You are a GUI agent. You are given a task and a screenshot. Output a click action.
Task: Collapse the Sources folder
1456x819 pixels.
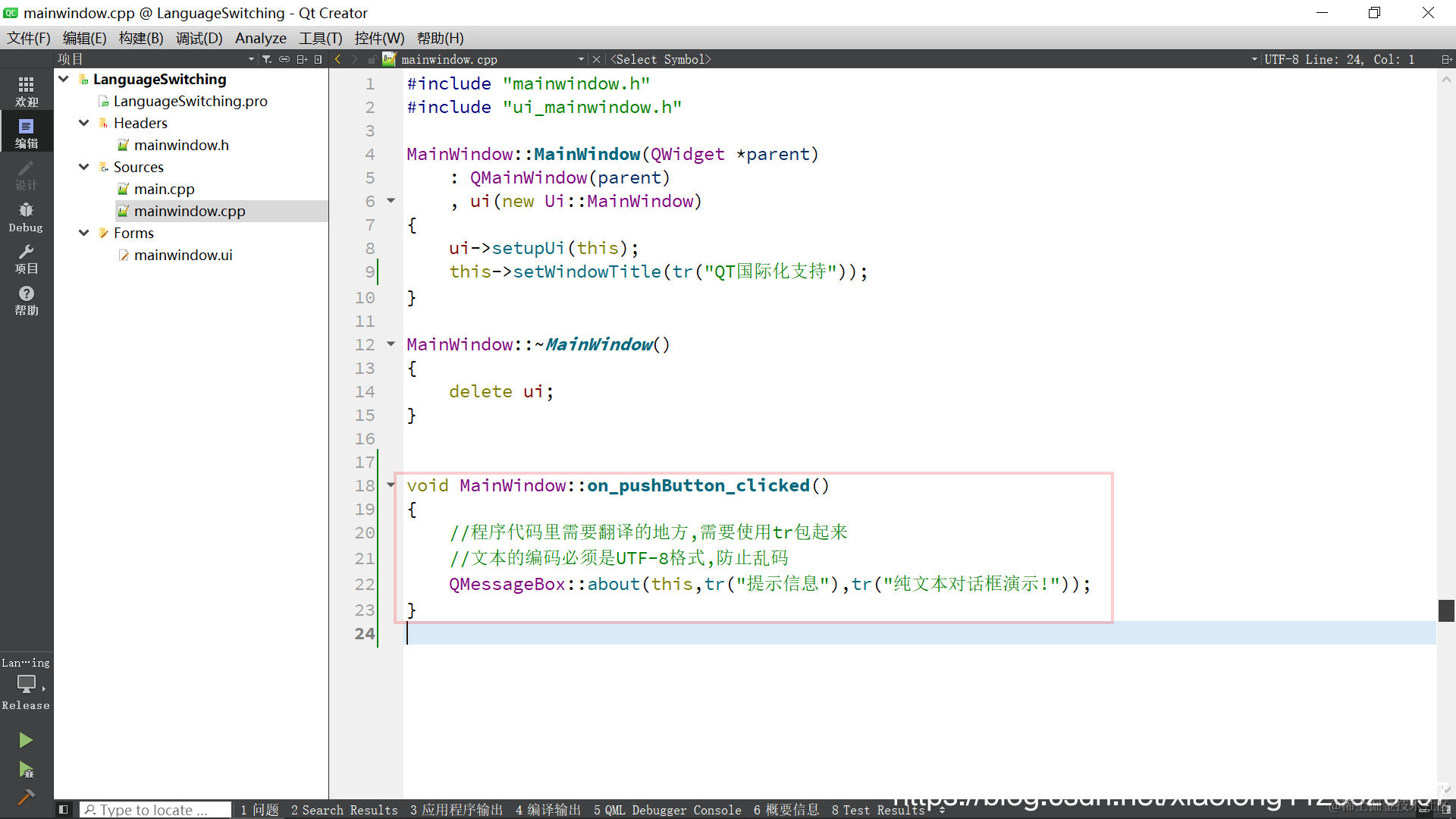tap(83, 167)
